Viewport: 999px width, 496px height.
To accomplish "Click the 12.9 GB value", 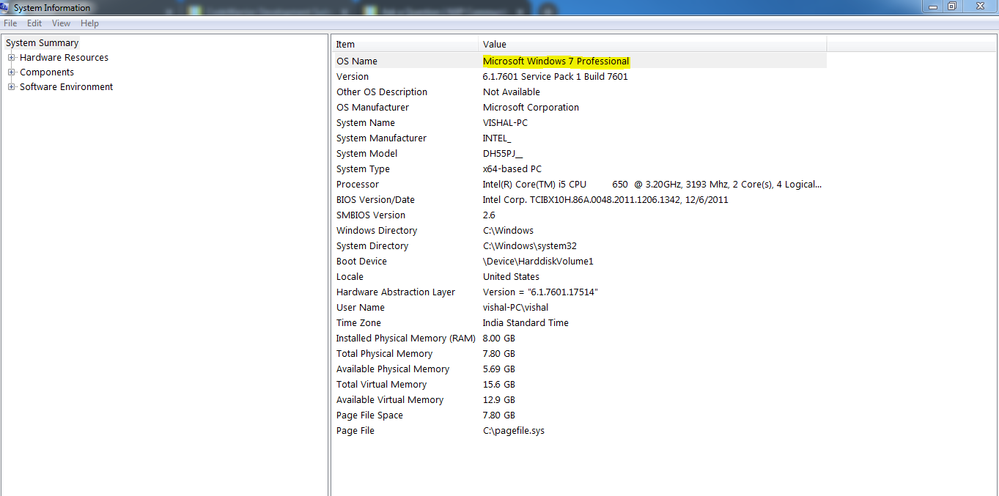I will pos(499,400).
